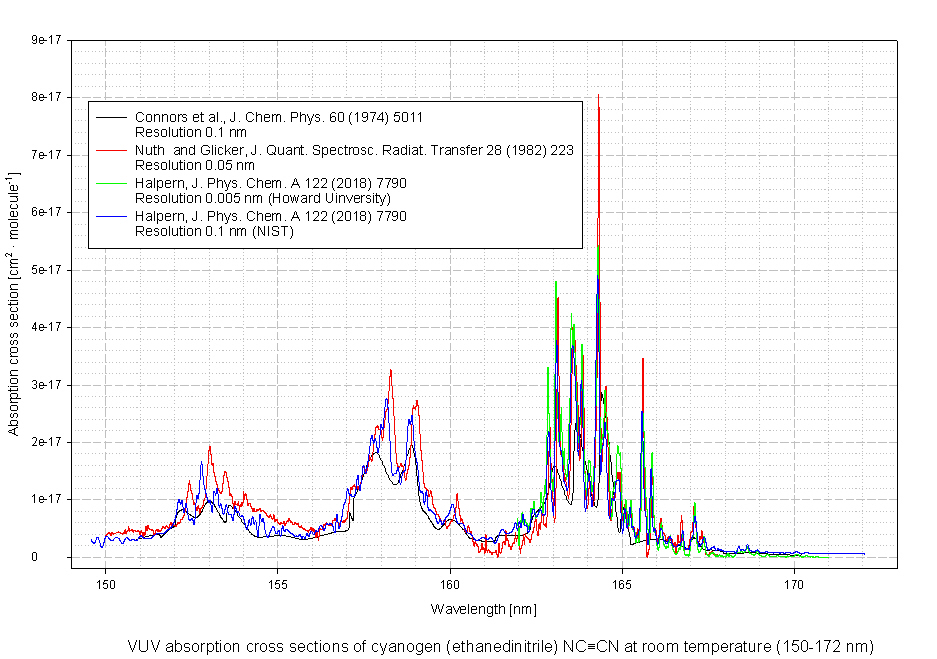Click the 5e-17 y-axis tick label
This screenshot has width=937, height=659.
tap(46, 270)
